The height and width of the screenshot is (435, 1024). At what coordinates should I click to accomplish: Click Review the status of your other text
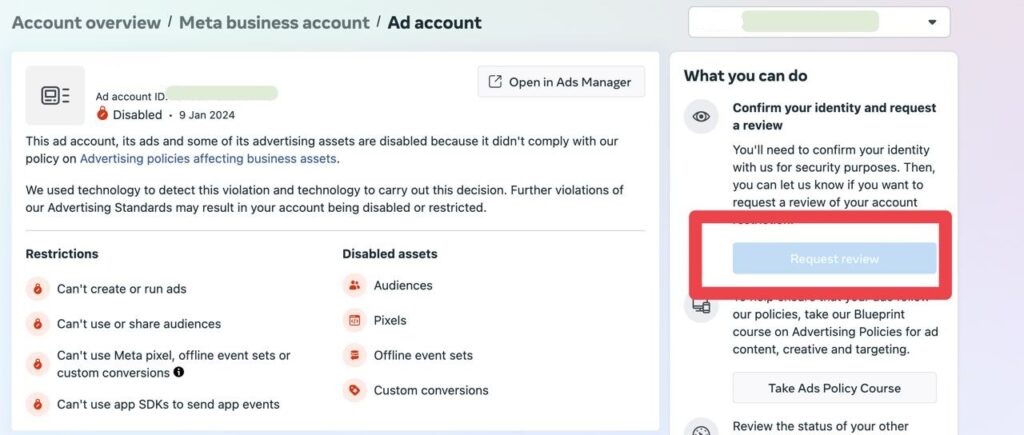click(x=820, y=427)
